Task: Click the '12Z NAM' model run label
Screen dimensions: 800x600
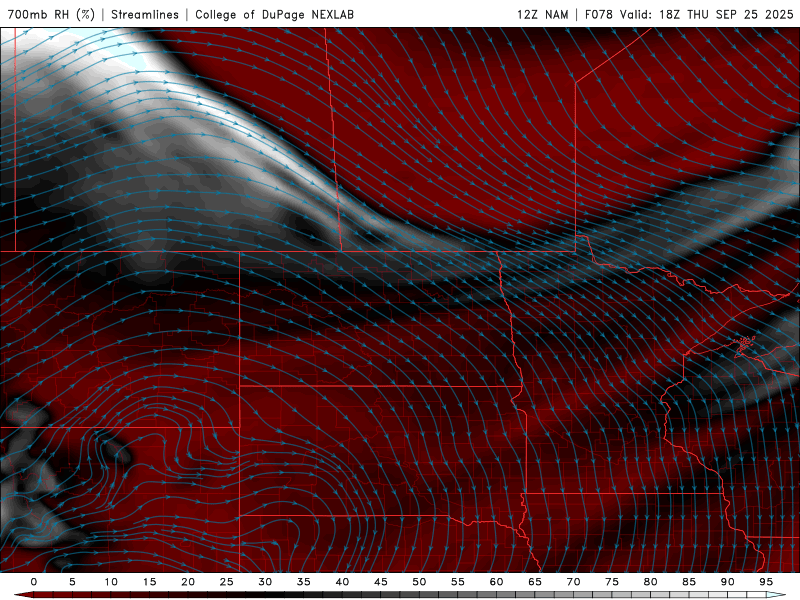Action: tap(542, 14)
